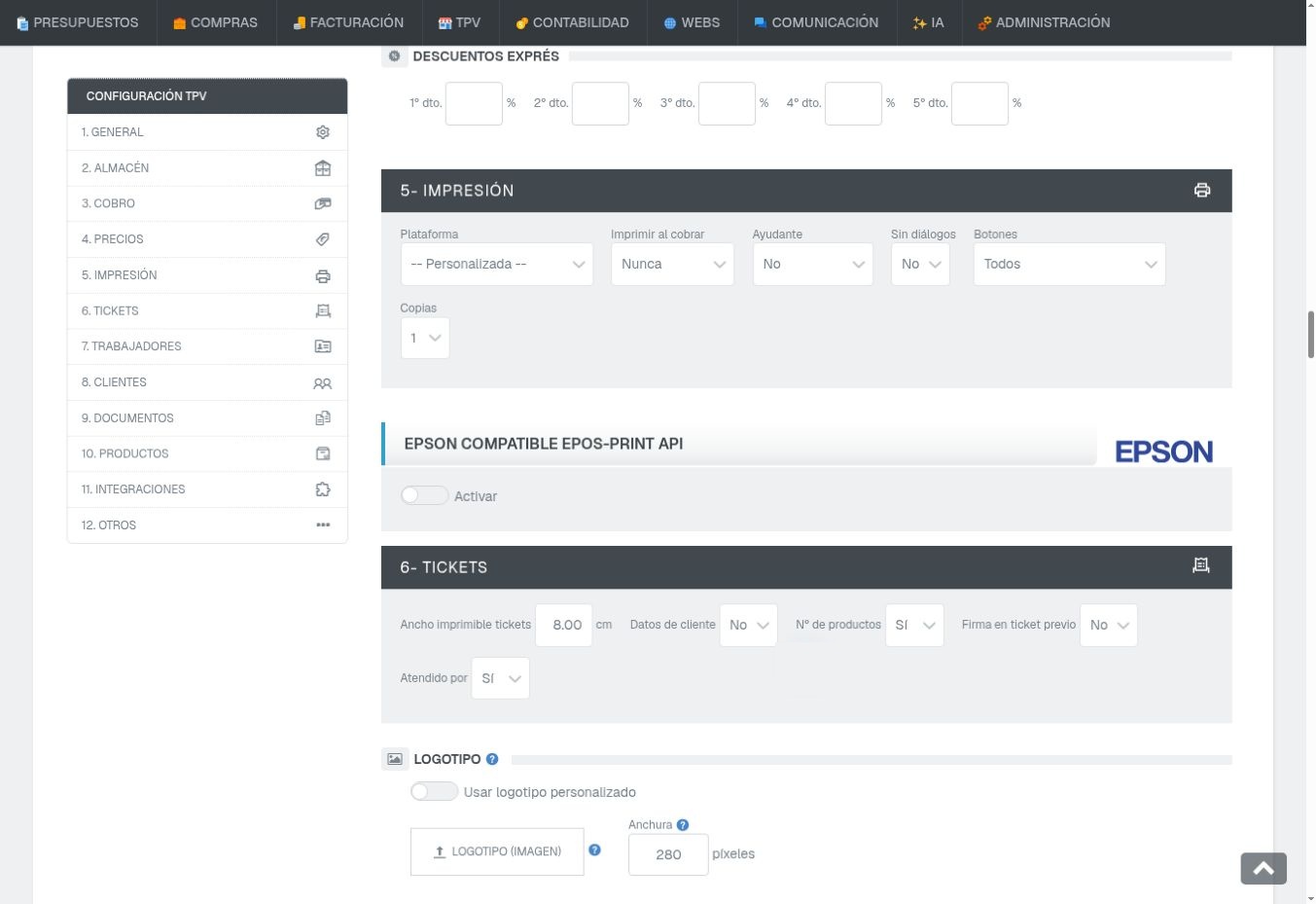
Task: Open the Botones dropdown showing Todos
Action: [x=1069, y=265]
